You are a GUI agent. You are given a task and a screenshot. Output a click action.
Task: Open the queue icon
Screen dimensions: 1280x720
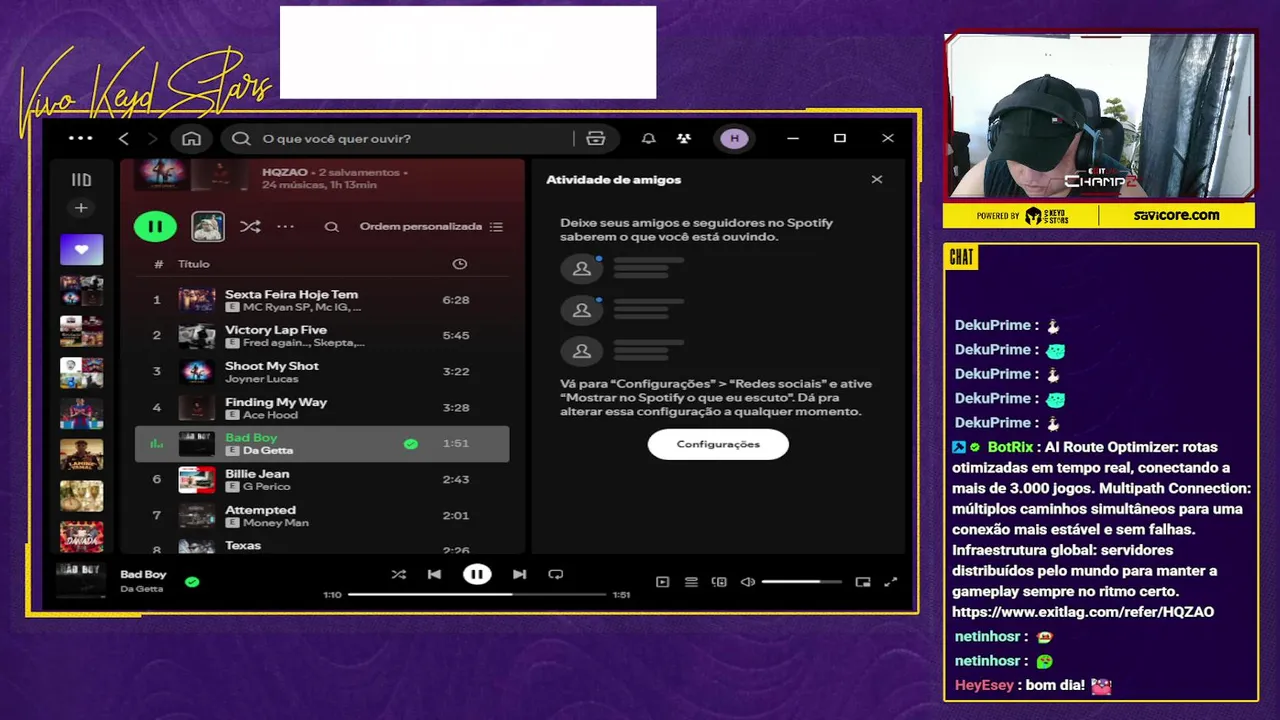pyautogui.click(x=691, y=582)
